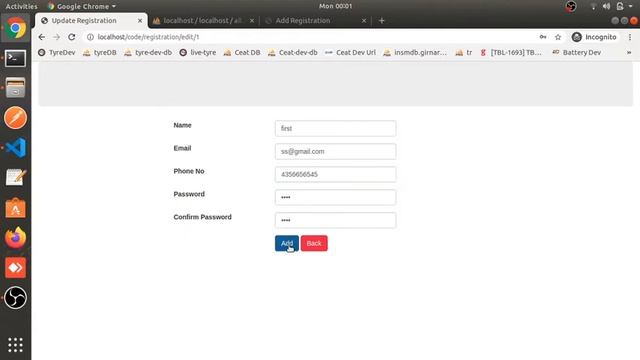
Task: View site information icon in address bar
Action: point(90,37)
